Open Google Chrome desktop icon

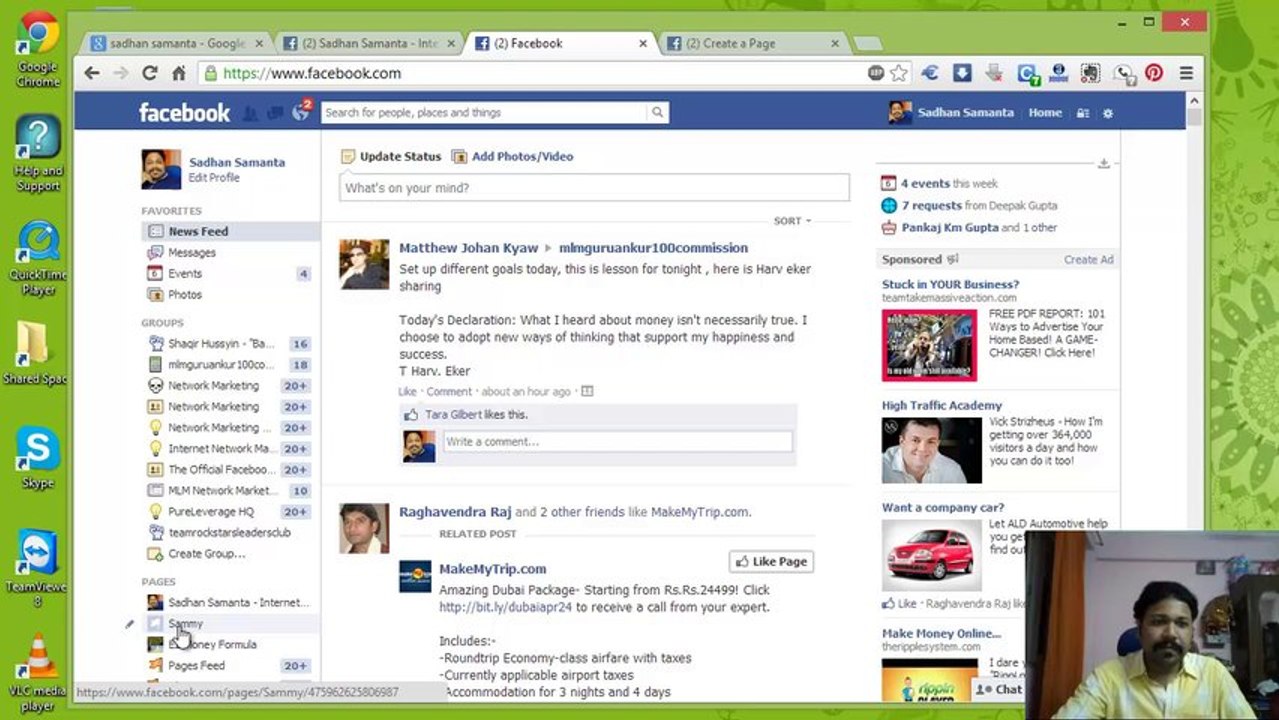pos(38,49)
